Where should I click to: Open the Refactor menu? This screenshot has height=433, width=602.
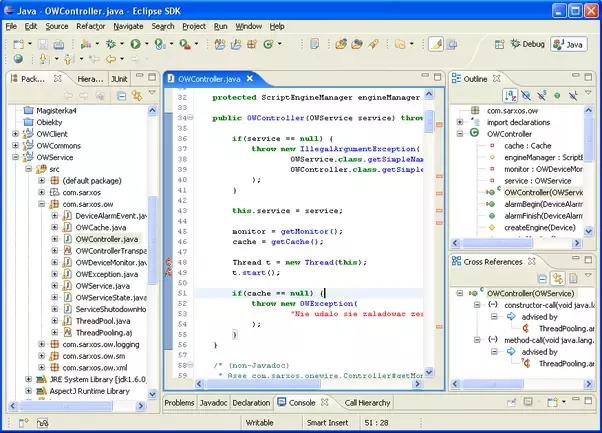click(90, 25)
